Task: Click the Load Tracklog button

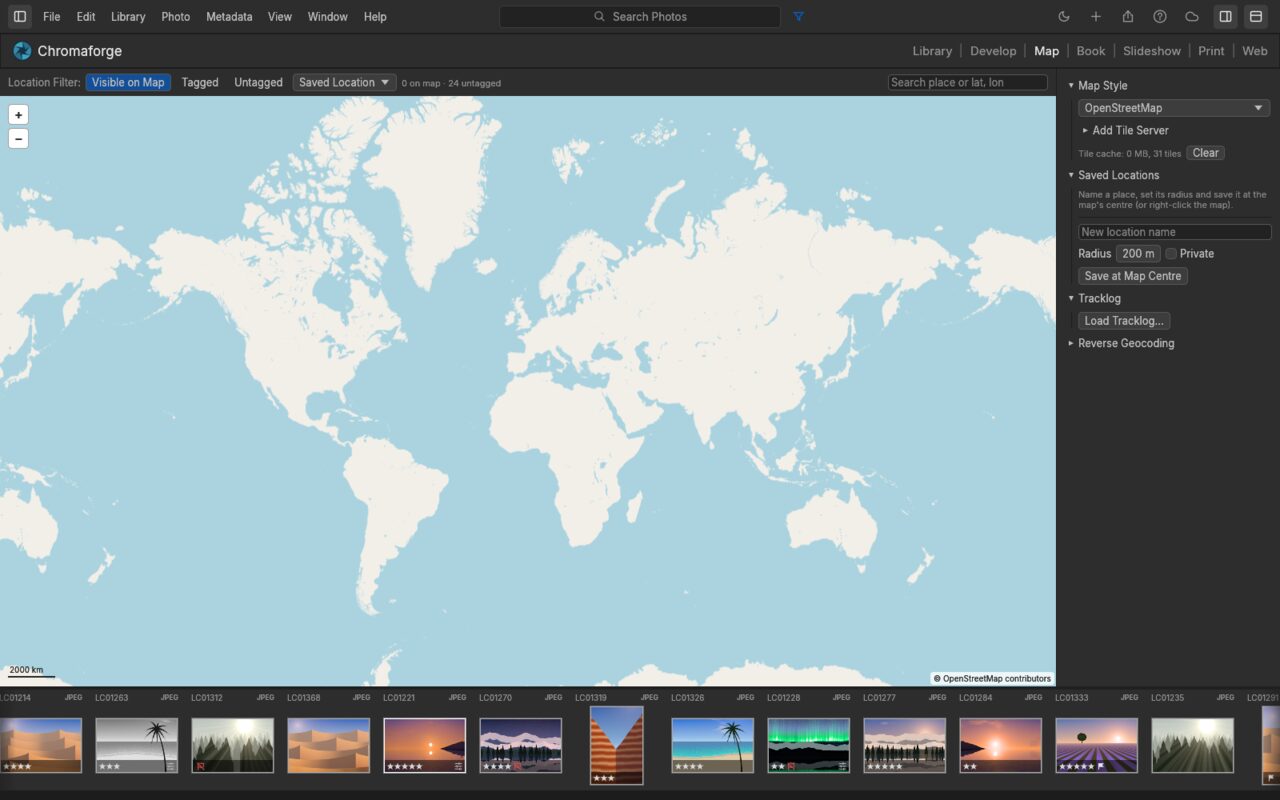Action: point(1124,321)
